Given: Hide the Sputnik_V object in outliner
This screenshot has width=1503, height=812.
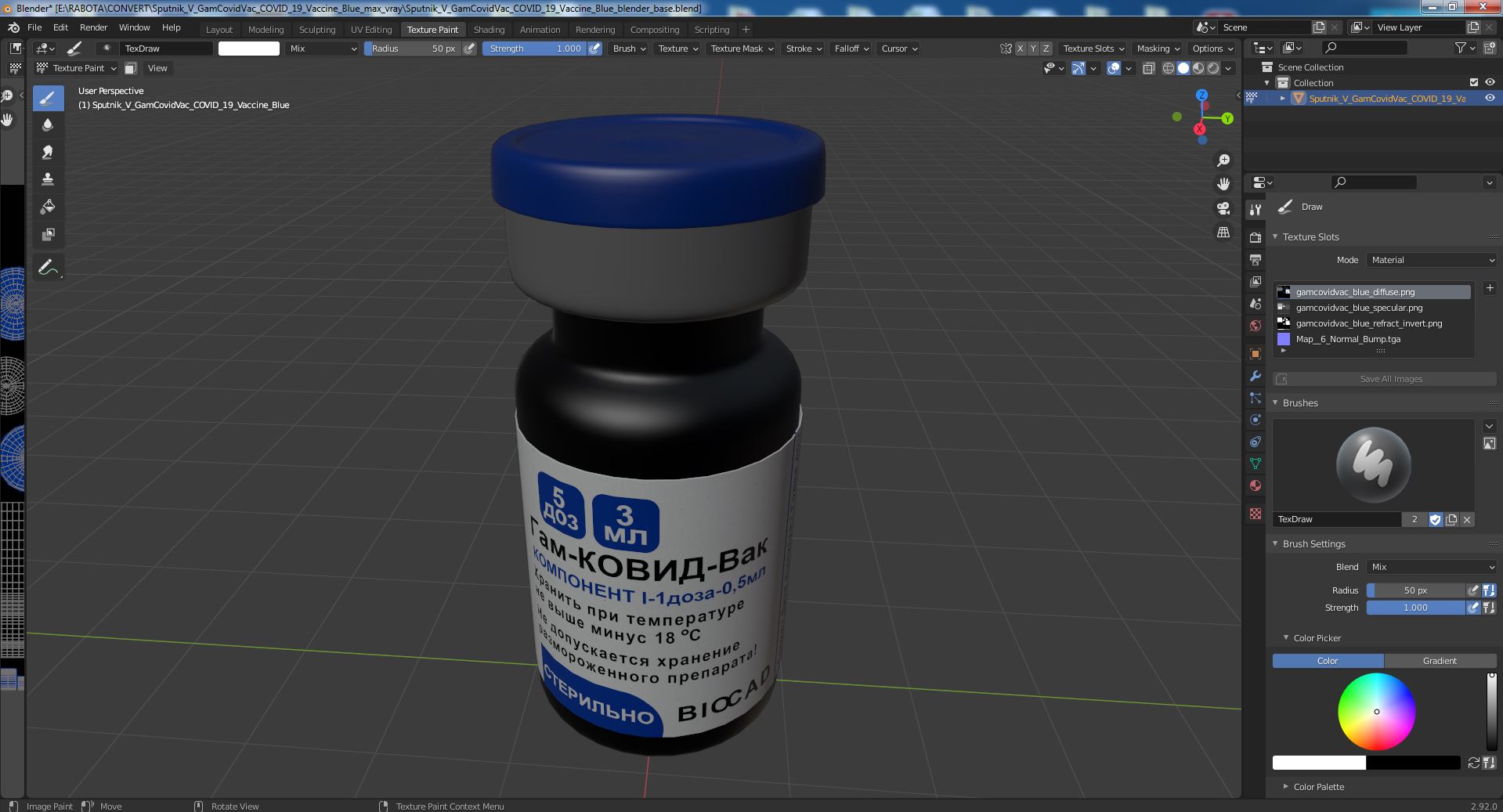Looking at the screenshot, I should click(x=1490, y=98).
